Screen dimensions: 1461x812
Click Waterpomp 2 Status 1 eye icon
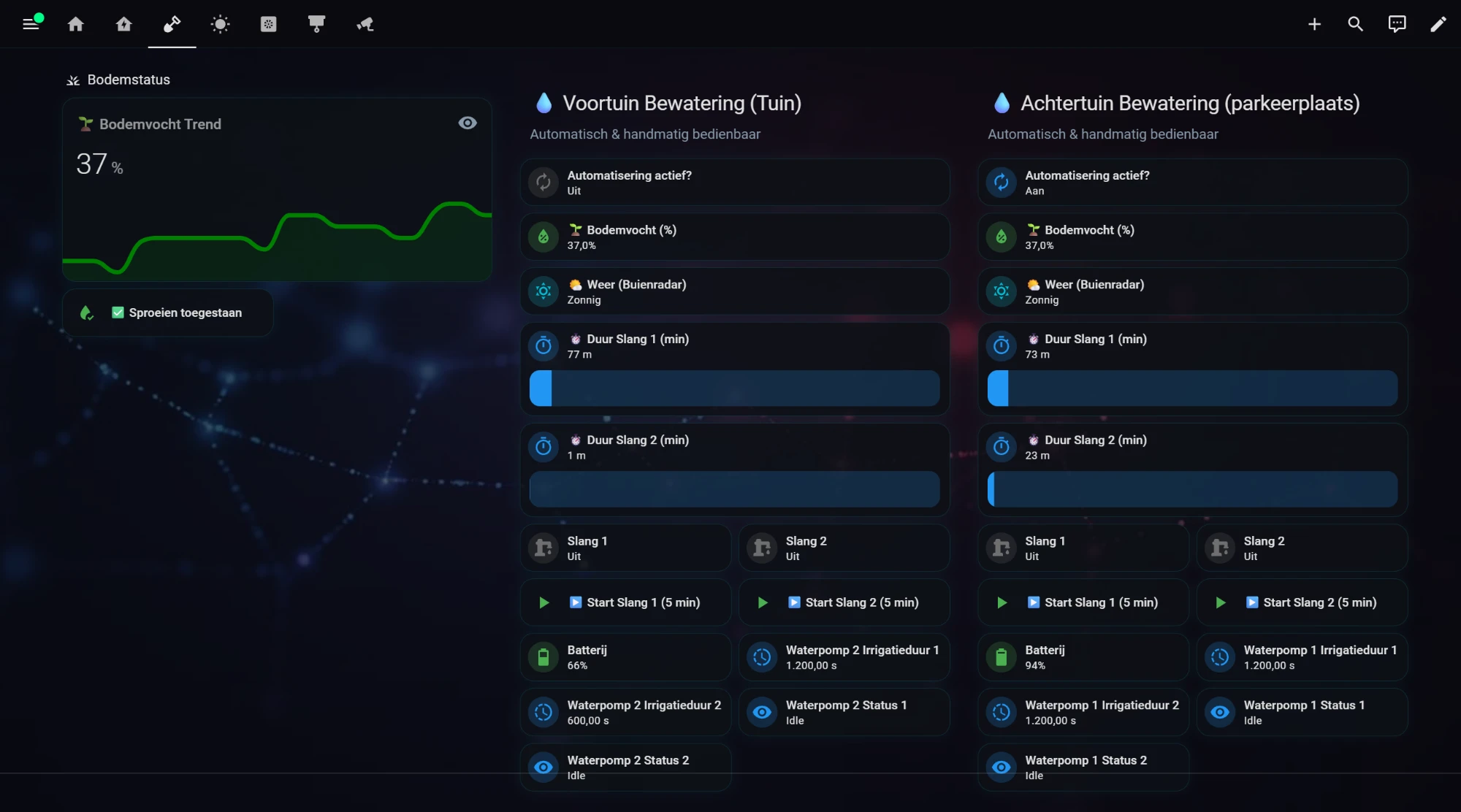click(x=762, y=712)
